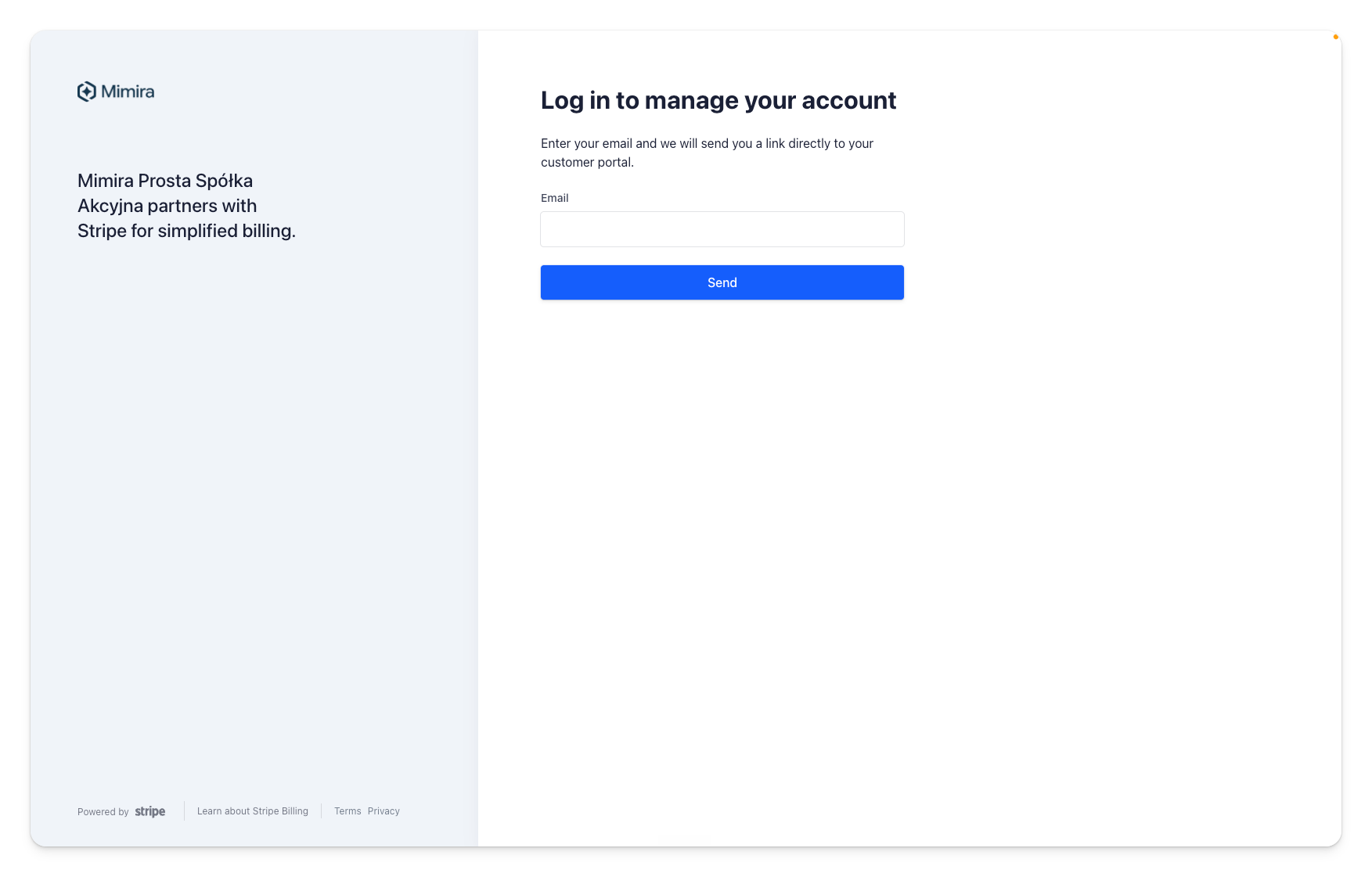This screenshot has width=1372, height=877.
Task: Click the Mimira wordmark beside the logo
Action: tap(128, 92)
